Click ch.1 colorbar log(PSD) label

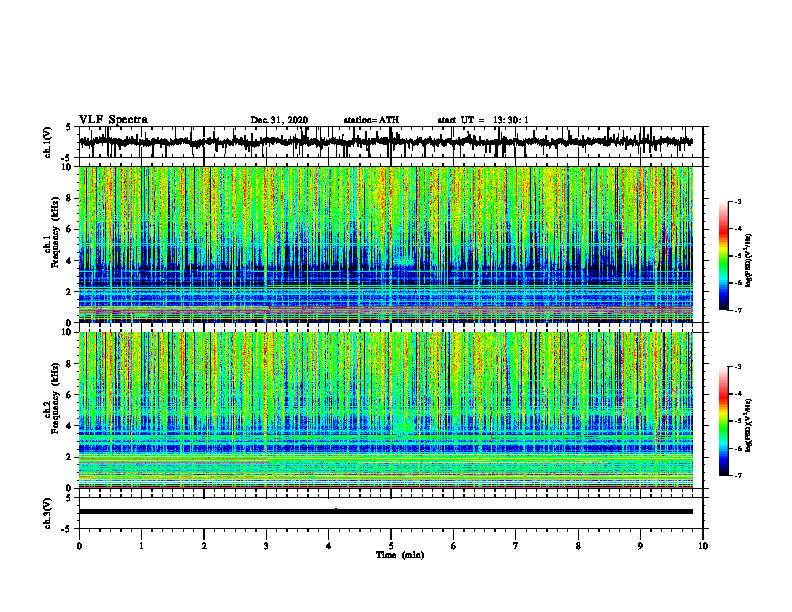click(x=749, y=260)
